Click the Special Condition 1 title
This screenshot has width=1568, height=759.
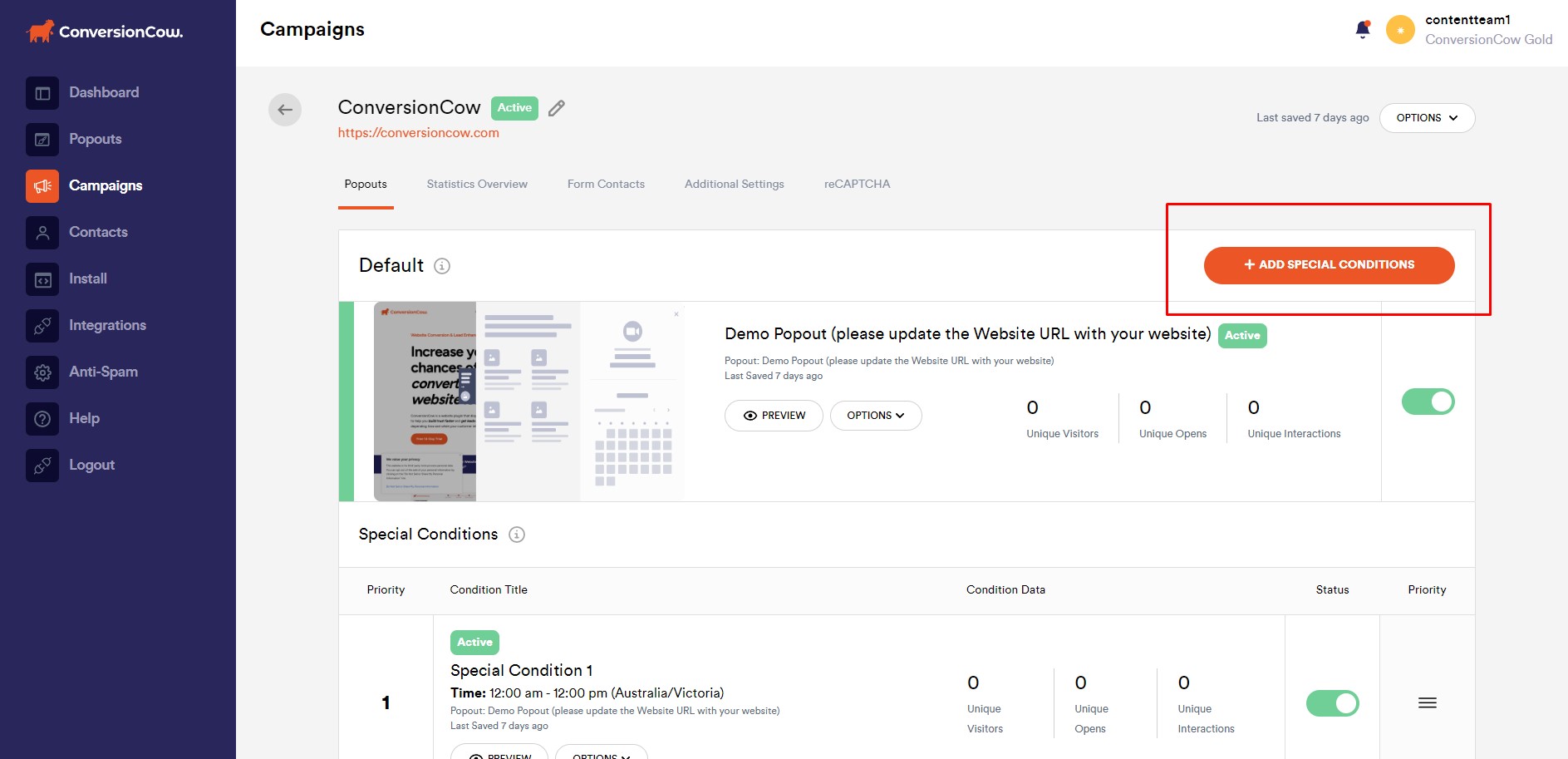click(521, 671)
